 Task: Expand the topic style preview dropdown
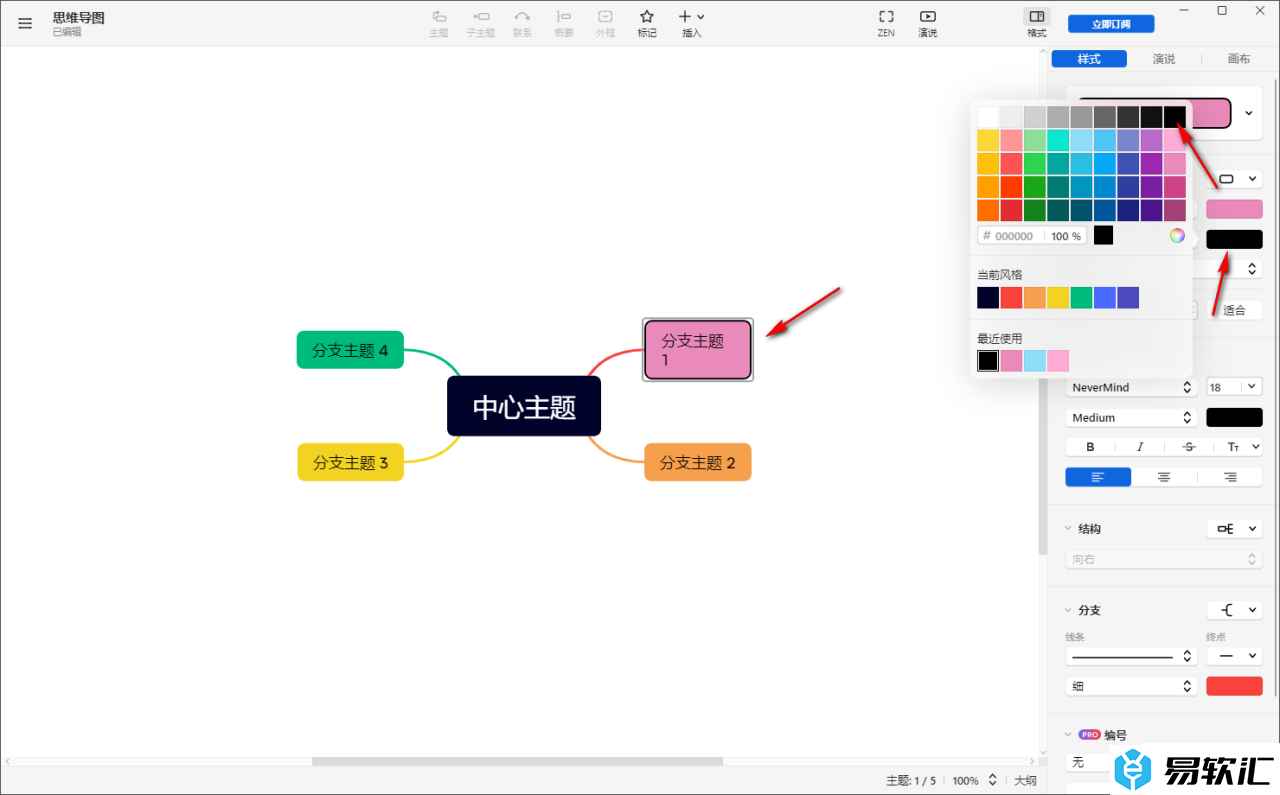tap(1248, 113)
